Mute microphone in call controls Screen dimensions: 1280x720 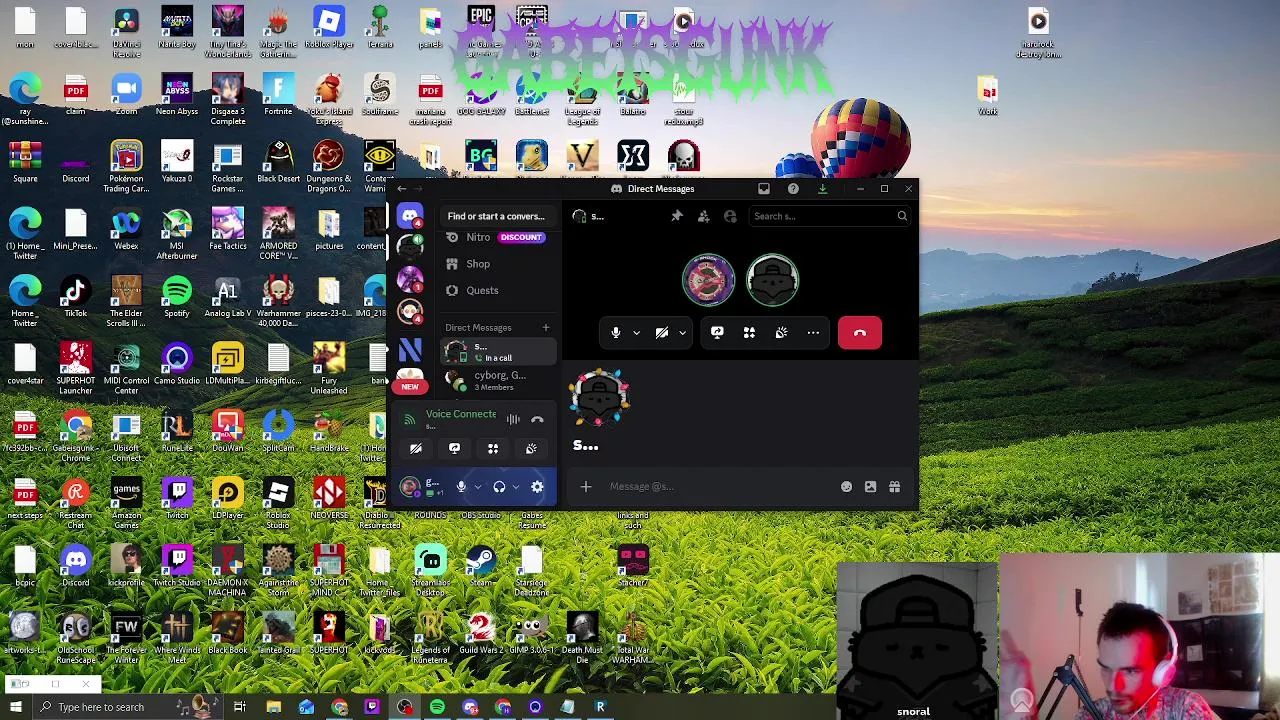616,333
